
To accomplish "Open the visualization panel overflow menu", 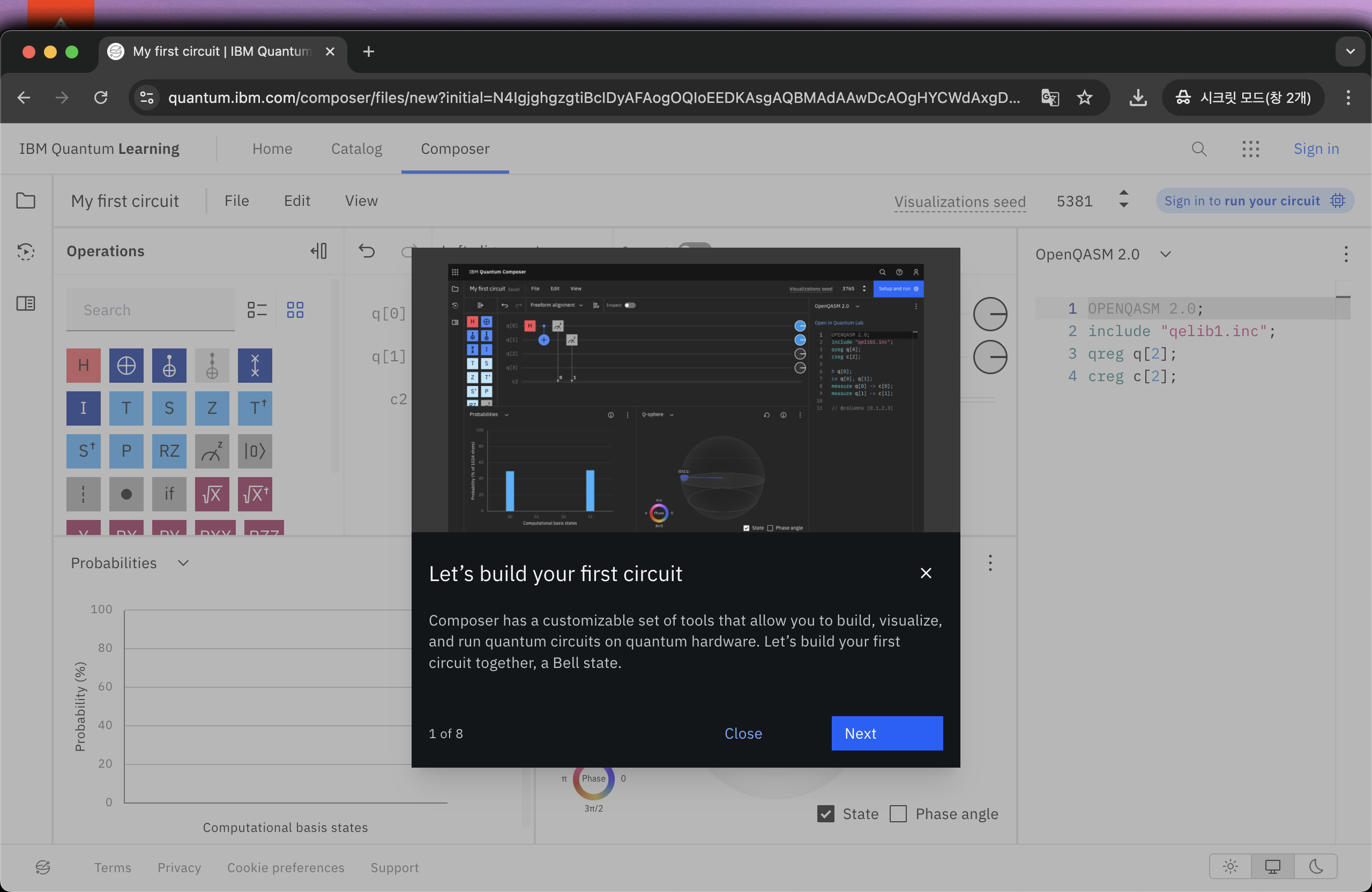I will tap(990, 563).
